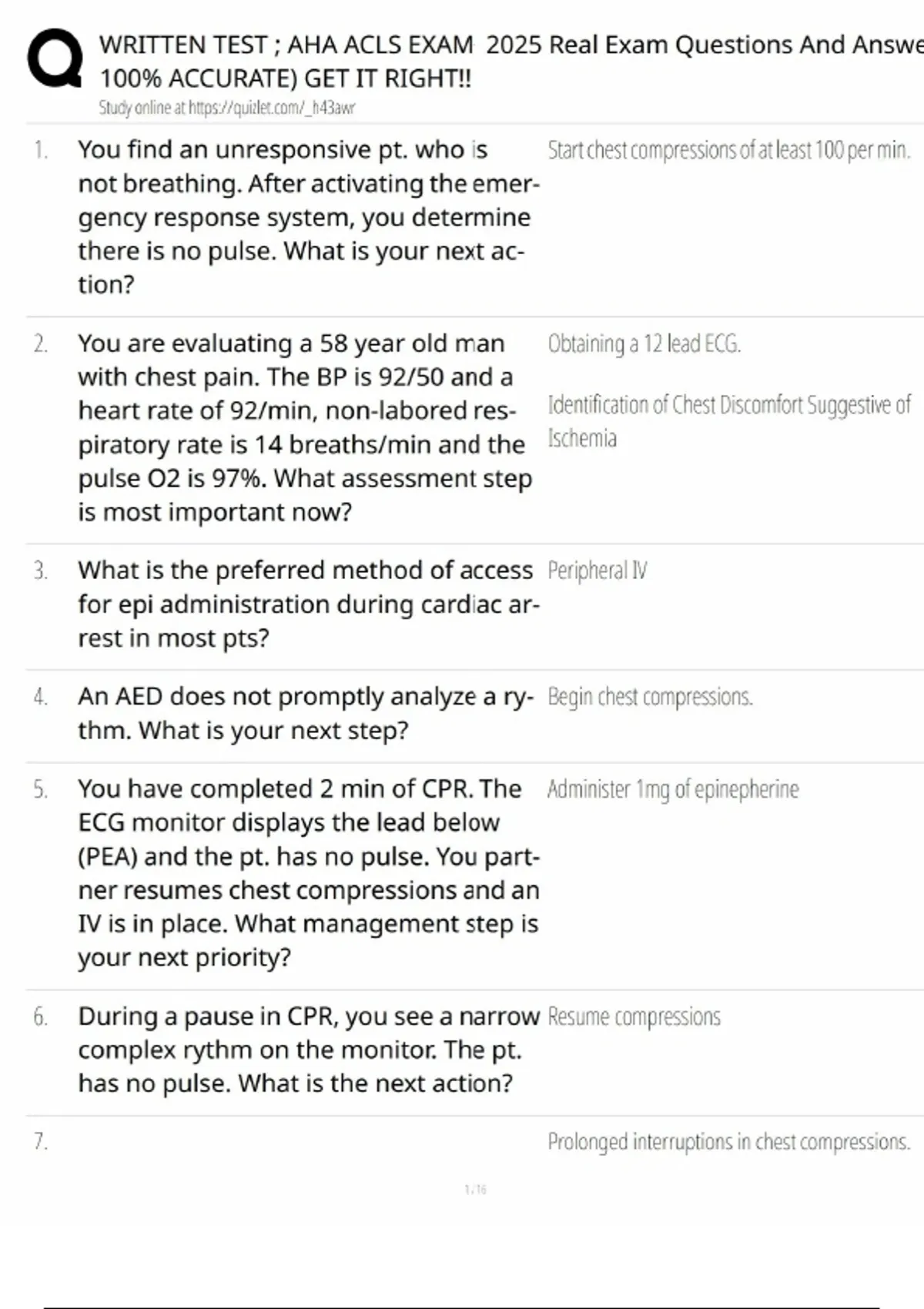
Task: Click the number 5 list marker
Action: click(41, 789)
